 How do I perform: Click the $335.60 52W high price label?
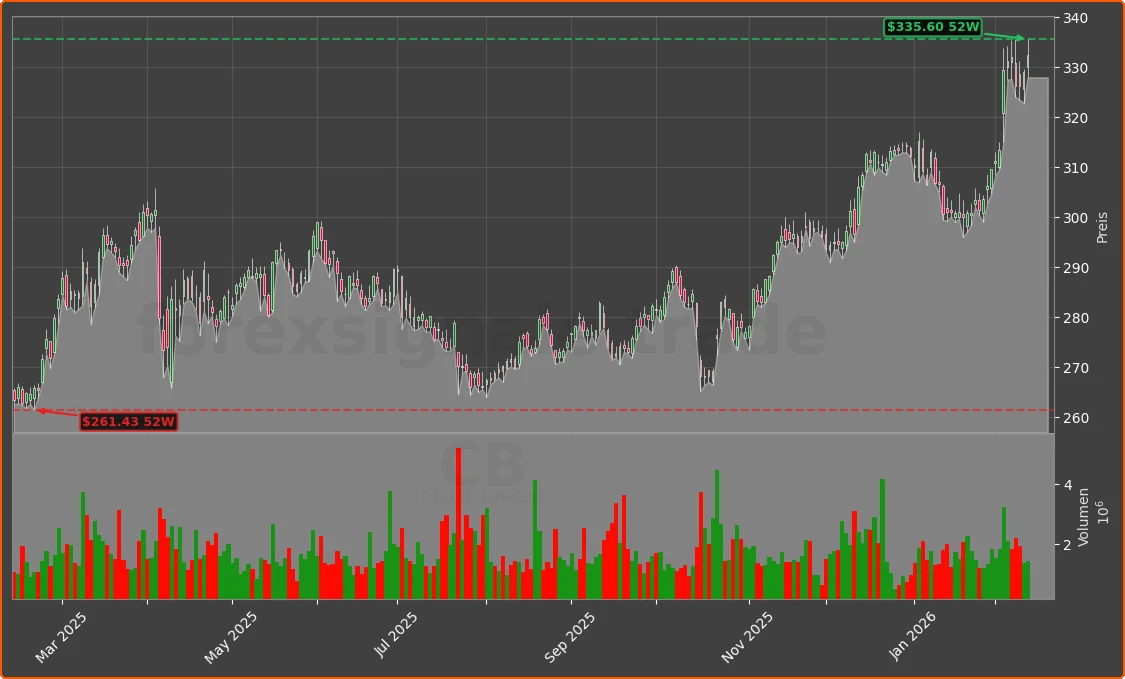(x=935, y=27)
